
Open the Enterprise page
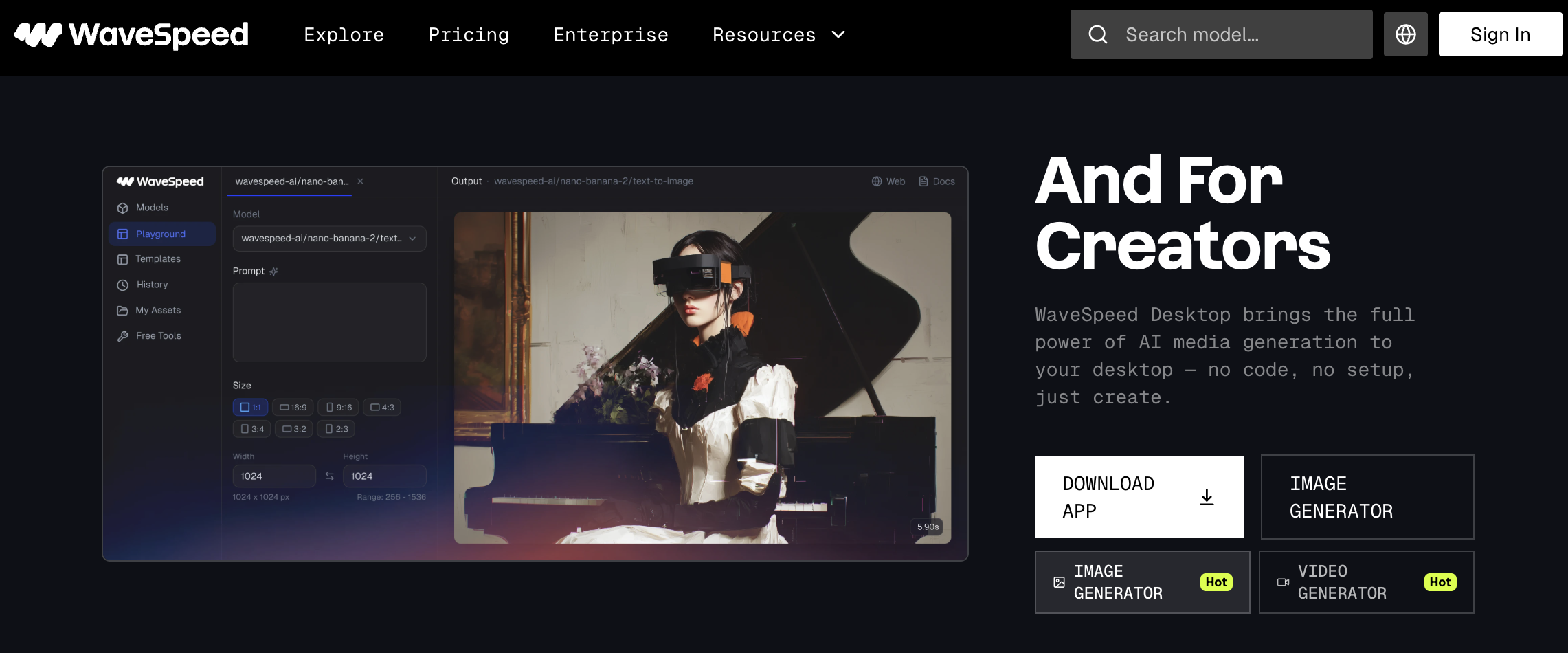coord(611,35)
